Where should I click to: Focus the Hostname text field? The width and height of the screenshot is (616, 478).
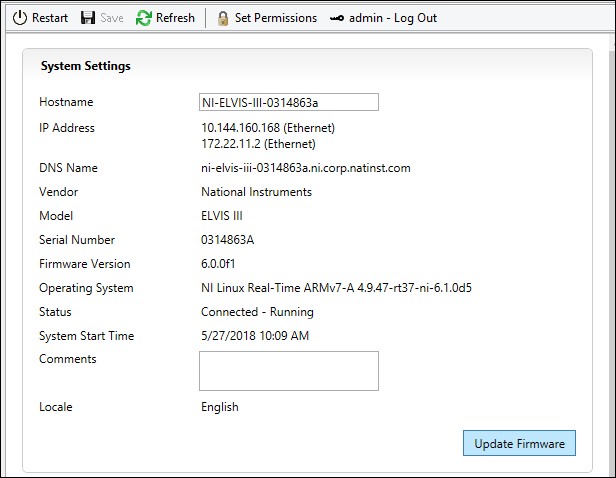(x=288, y=102)
